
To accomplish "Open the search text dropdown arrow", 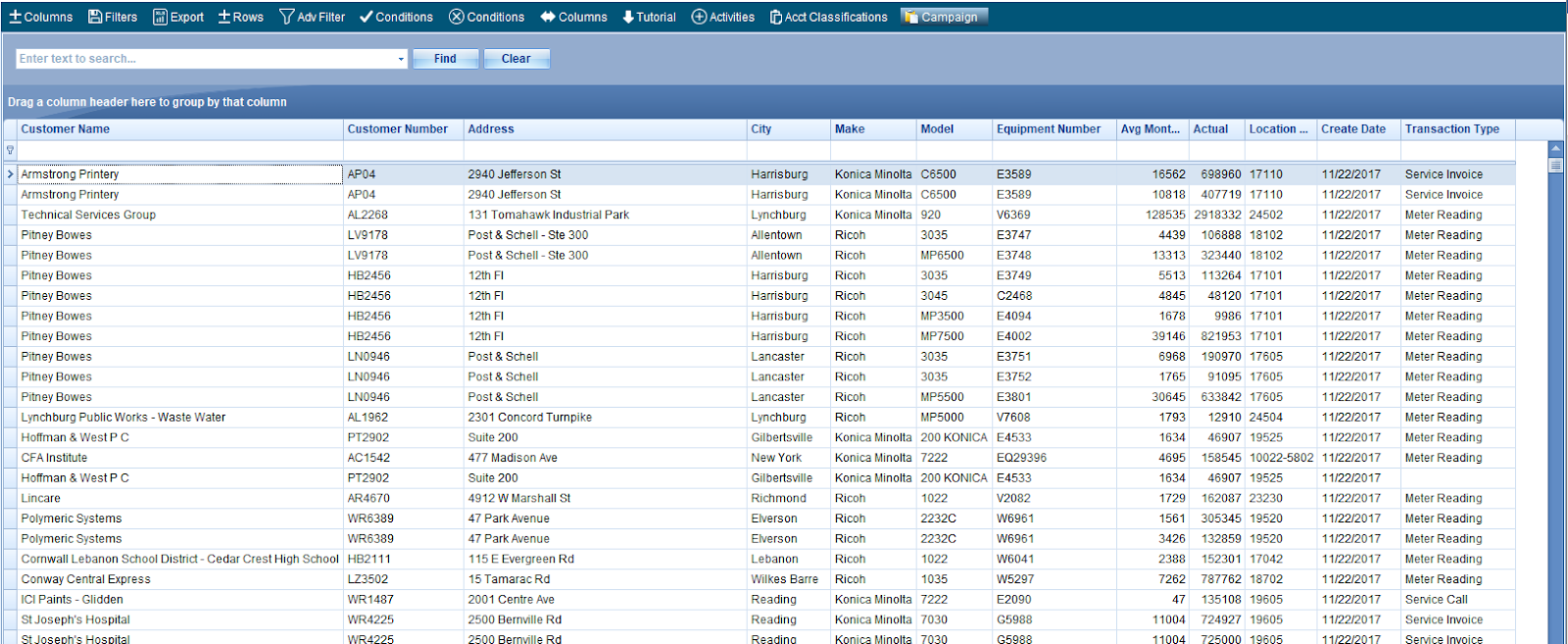I will tap(401, 59).
